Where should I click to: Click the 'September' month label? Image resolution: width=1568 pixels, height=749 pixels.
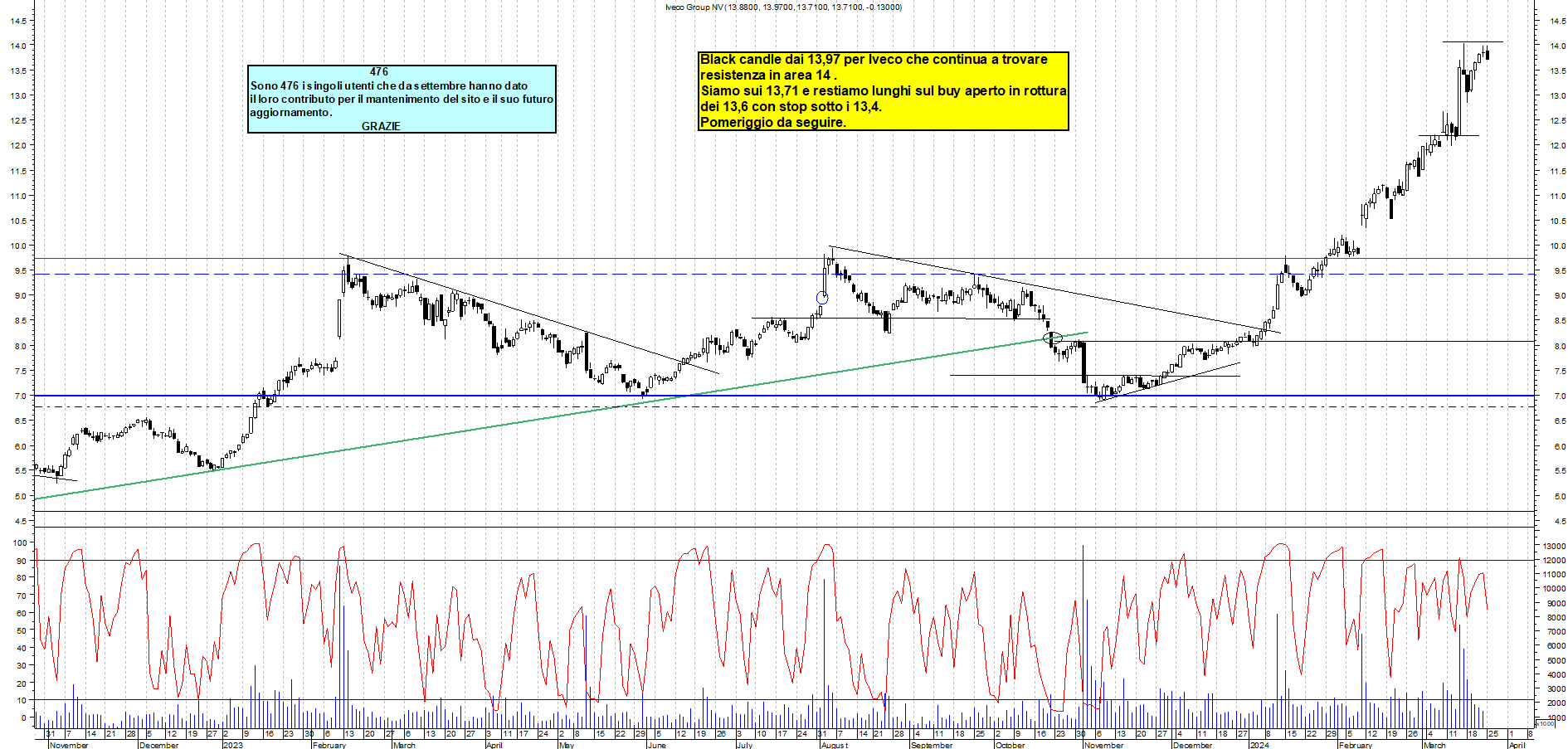pyautogui.click(x=932, y=745)
